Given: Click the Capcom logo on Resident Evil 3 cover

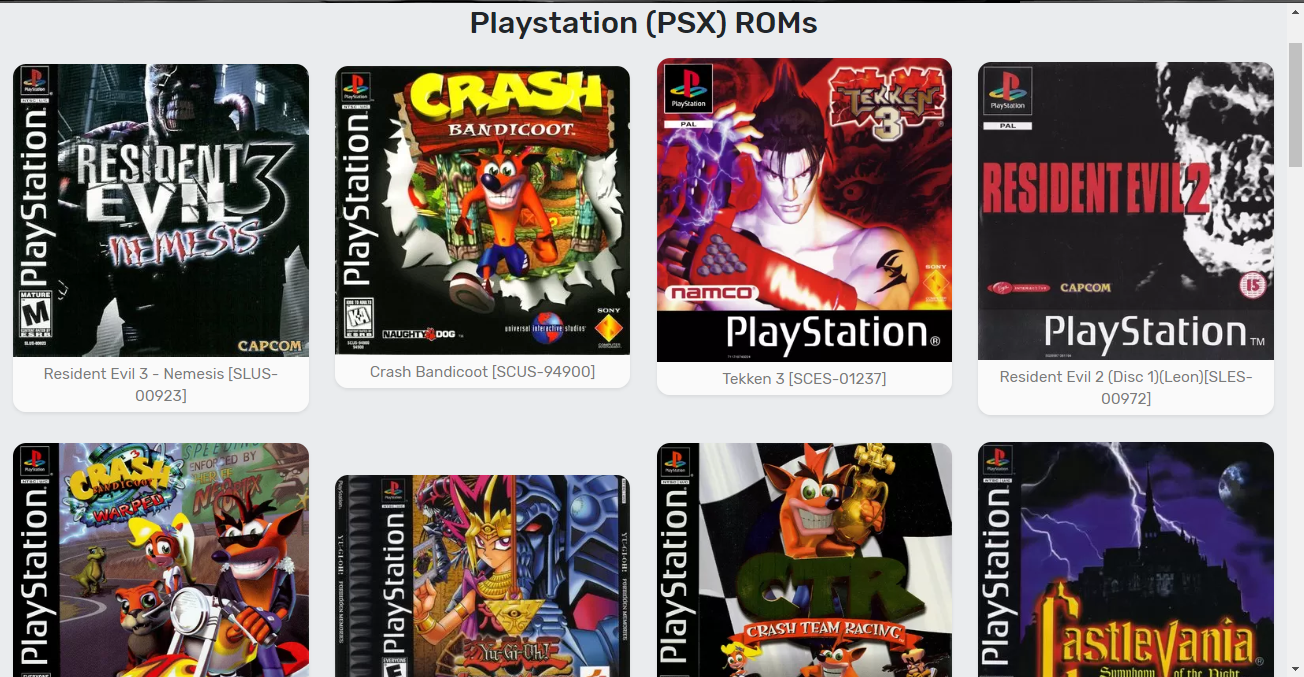Looking at the screenshot, I should (269, 346).
